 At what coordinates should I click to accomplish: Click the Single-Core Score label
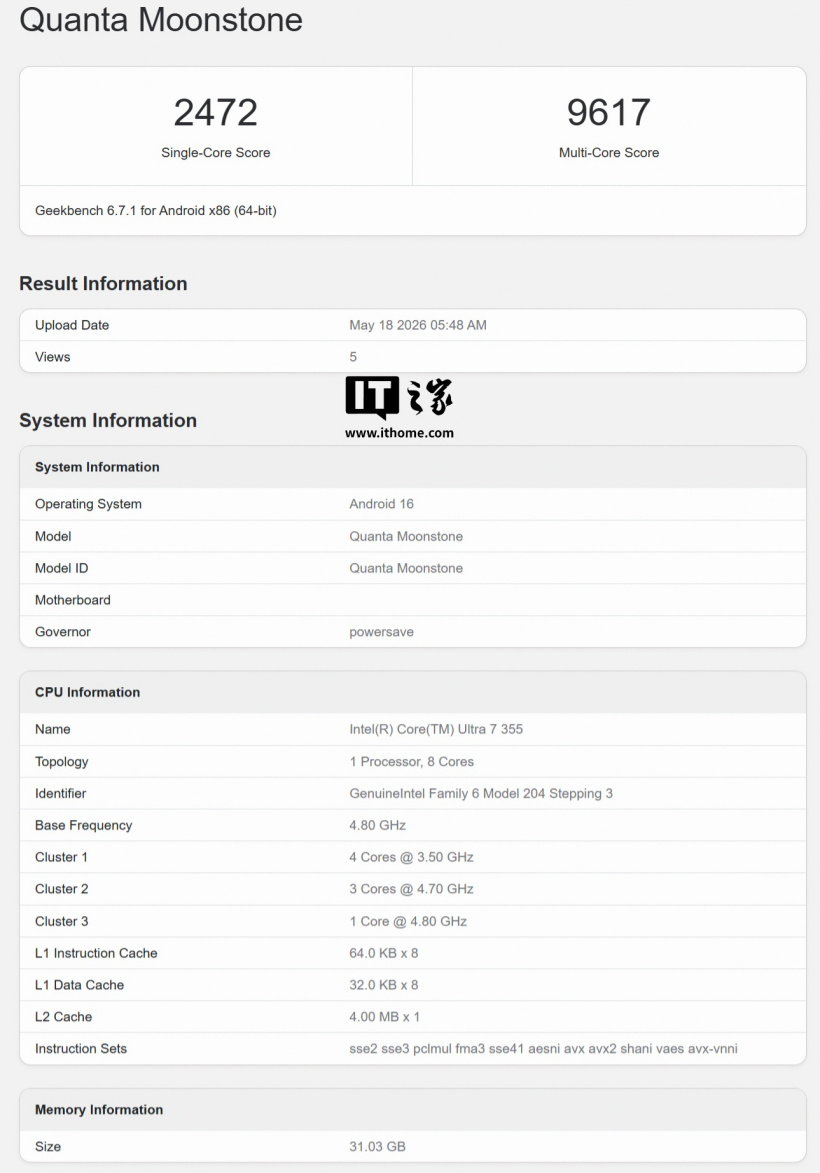point(215,153)
